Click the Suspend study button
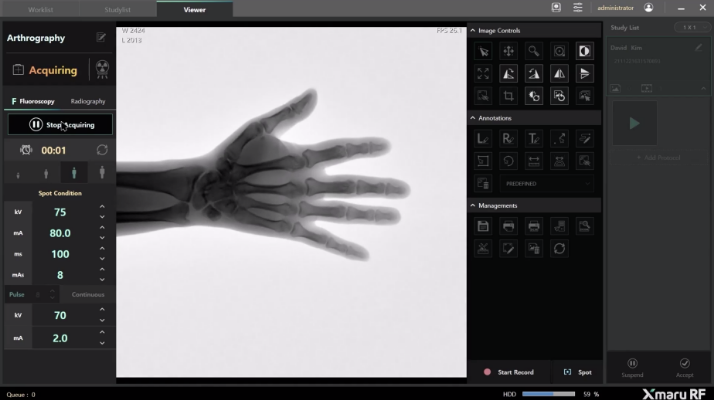 coord(632,368)
